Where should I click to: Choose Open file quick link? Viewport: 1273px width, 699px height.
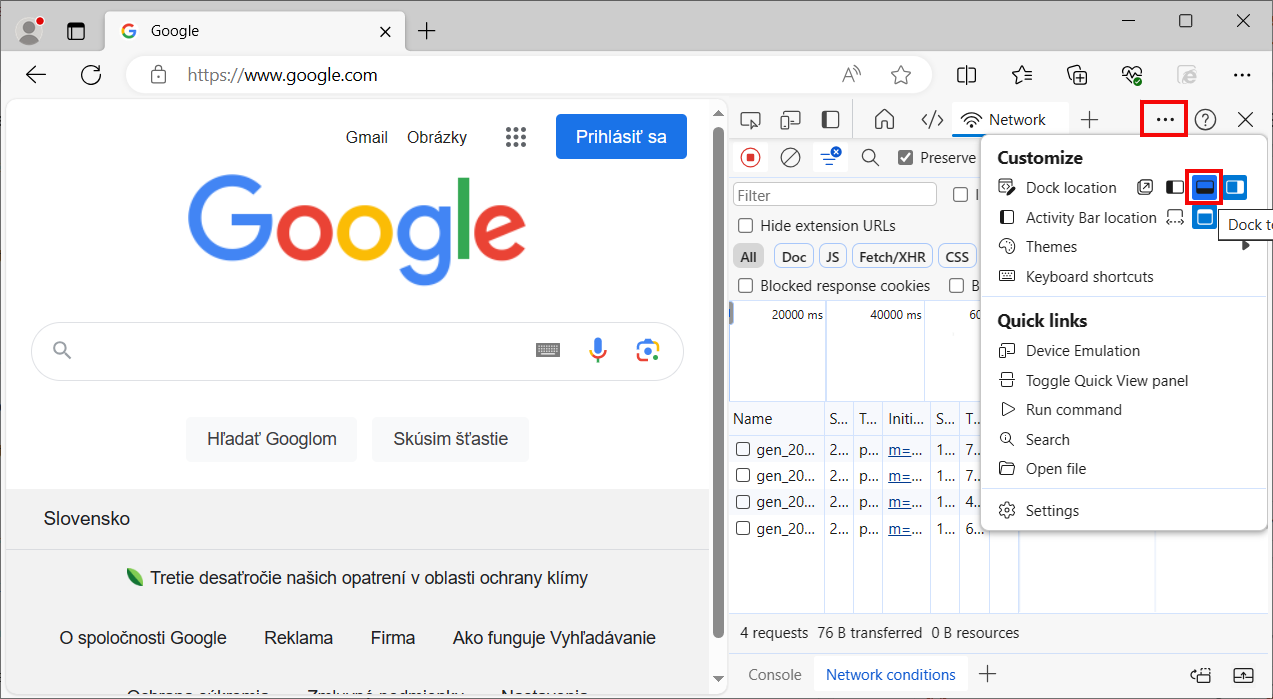(1124, 469)
